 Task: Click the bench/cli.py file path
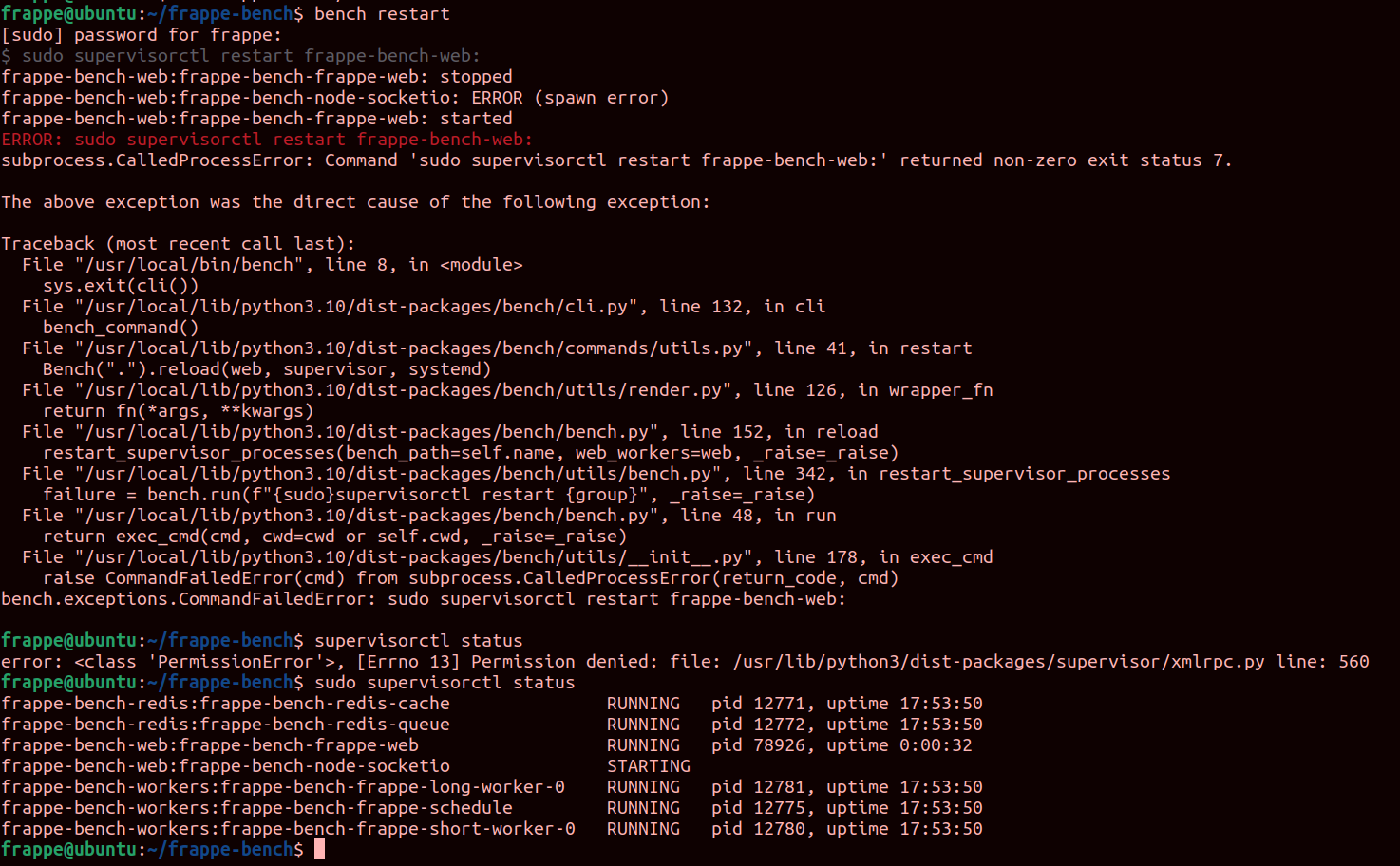(361, 307)
